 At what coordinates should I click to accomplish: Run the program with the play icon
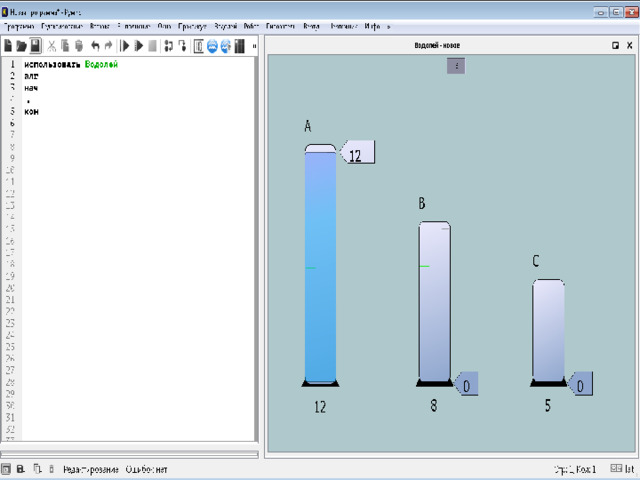point(125,46)
